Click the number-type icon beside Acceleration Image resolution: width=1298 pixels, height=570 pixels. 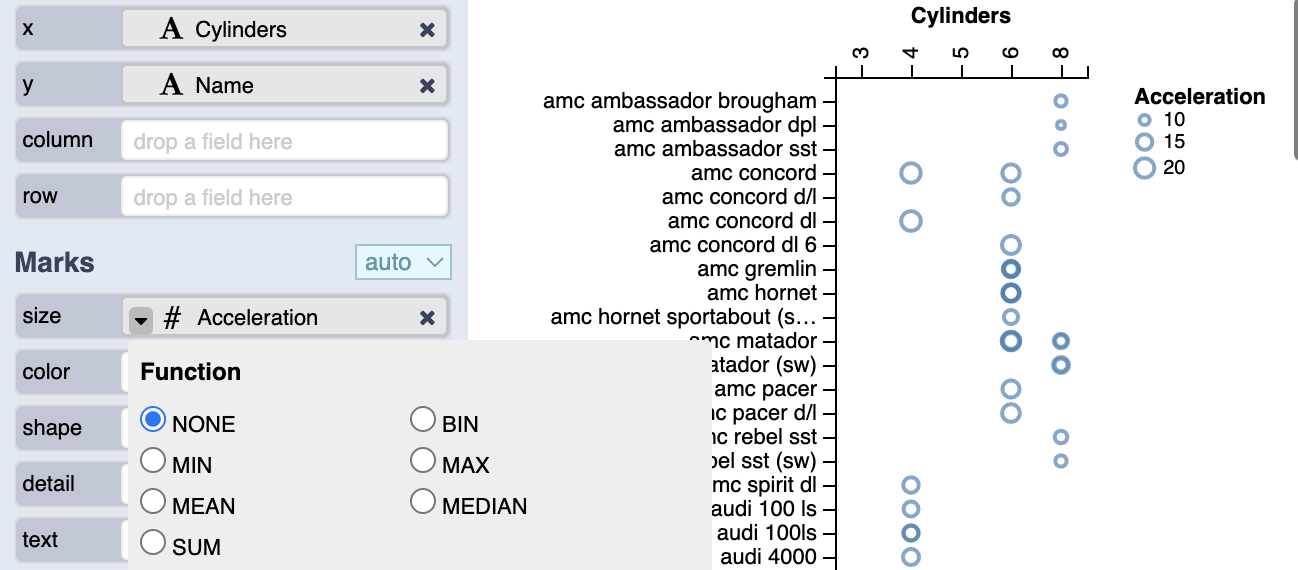(x=172, y=318)
